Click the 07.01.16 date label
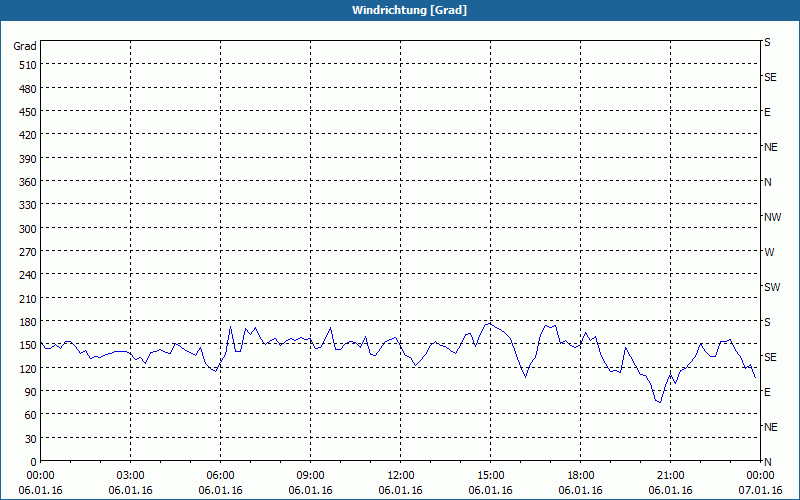The height and width of the screenshot is (500, 800). (760, 490)
